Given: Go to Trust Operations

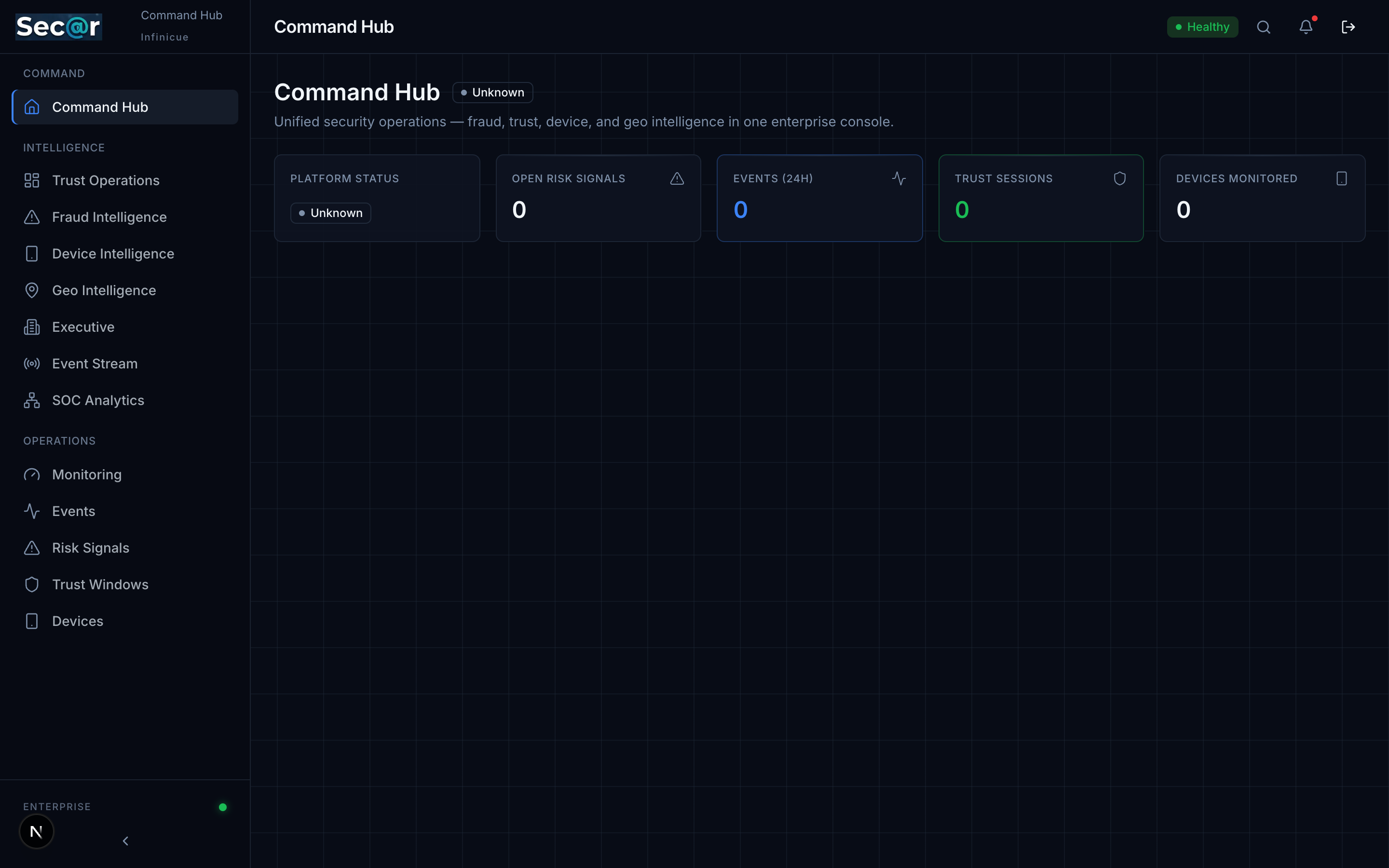Looking at the screenshot, I should pos(125,180).
